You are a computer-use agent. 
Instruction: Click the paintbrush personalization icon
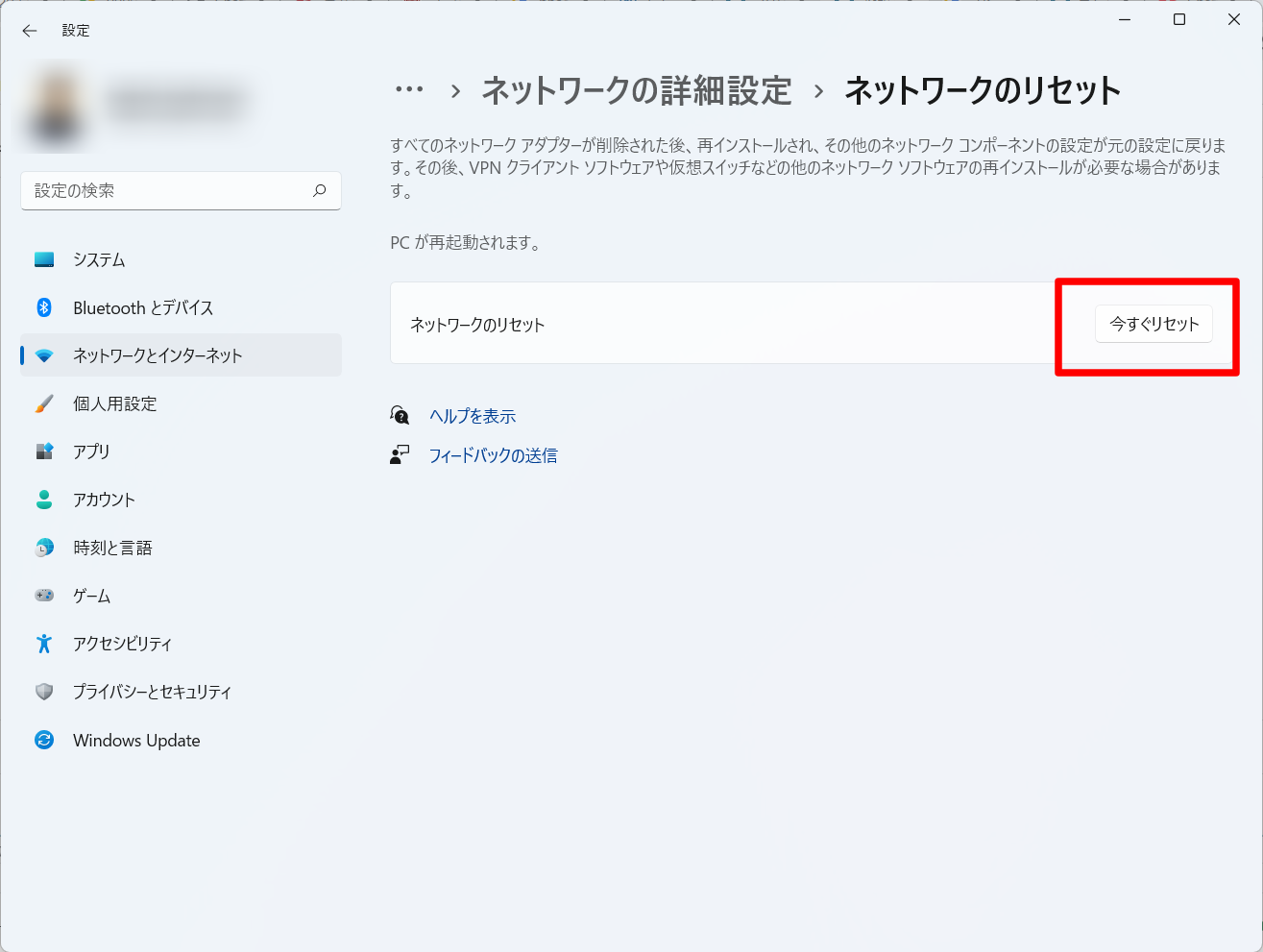[44, 403]
